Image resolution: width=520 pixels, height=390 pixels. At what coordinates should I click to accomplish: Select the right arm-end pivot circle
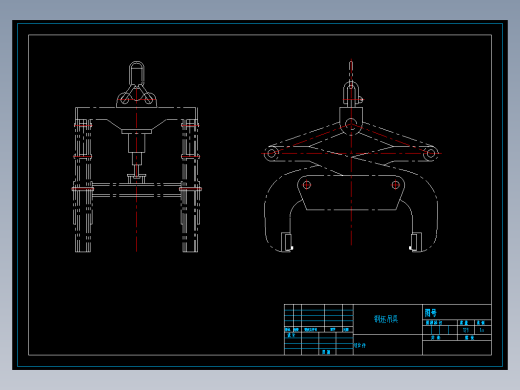430,153
